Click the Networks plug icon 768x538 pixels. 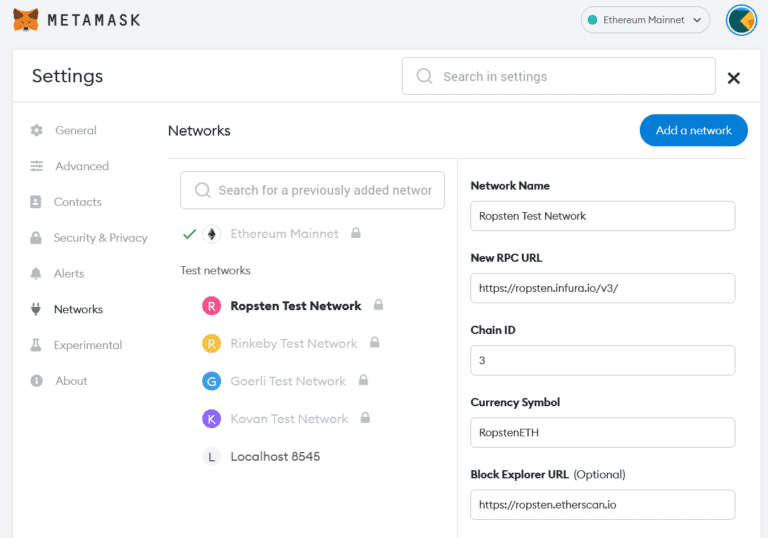pyautogui.click(x=36, y=309)
